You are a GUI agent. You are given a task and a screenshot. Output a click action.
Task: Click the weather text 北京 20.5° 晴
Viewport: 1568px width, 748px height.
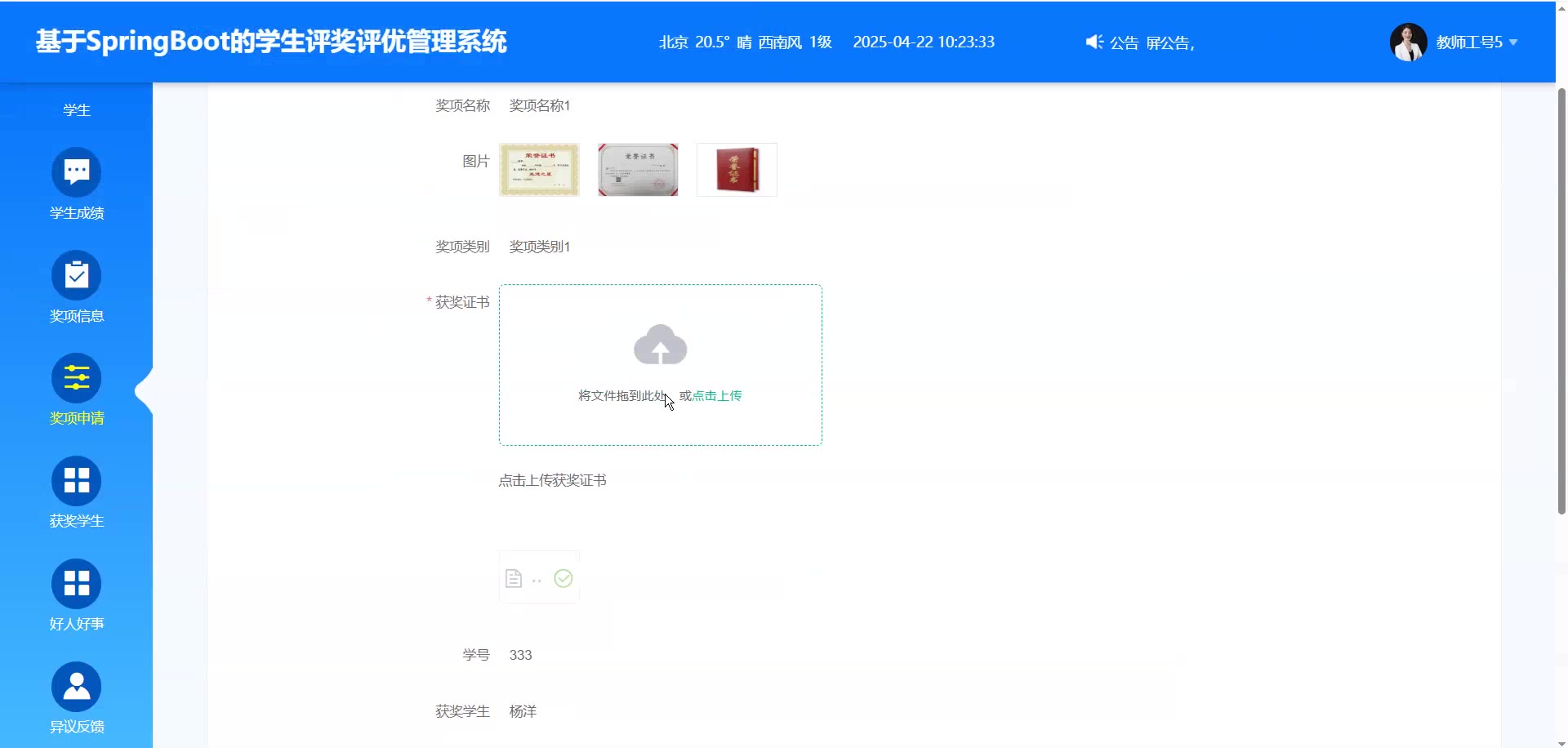point(706,42)
